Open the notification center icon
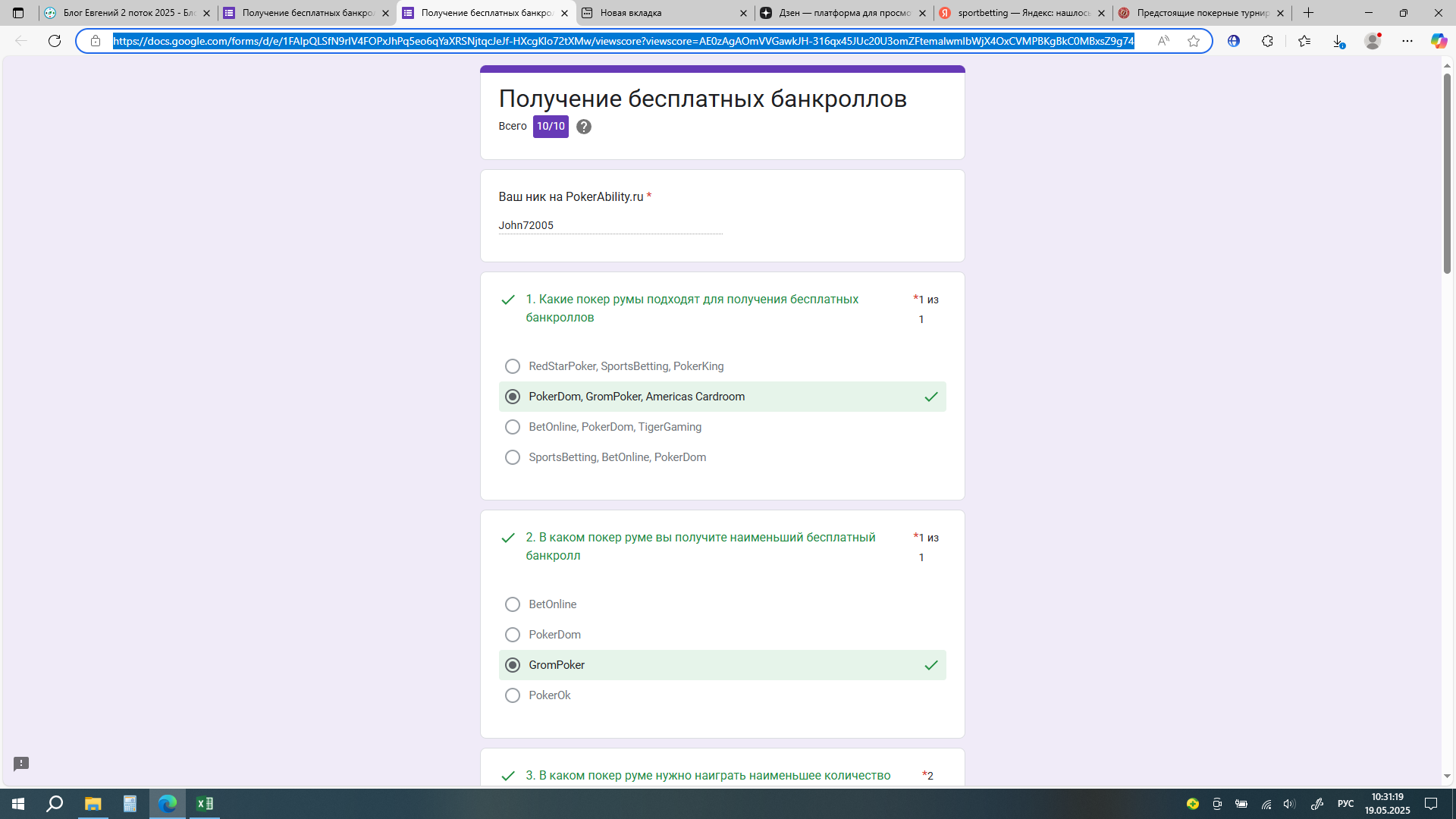The height and width of the screenshot is (819, 1456). point(1431,804)
